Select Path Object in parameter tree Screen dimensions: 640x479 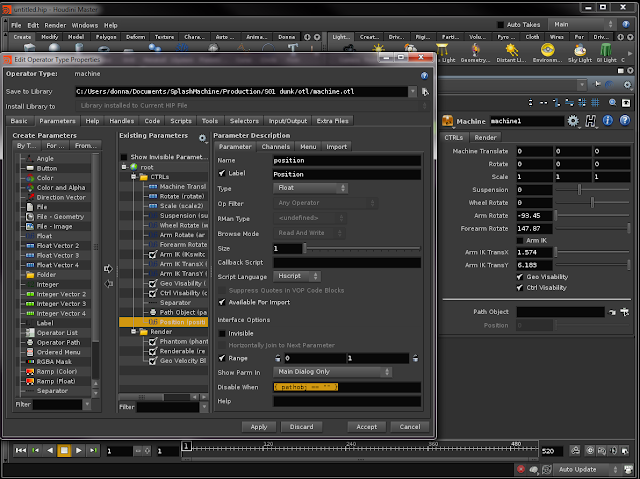[x=178, y=312]
